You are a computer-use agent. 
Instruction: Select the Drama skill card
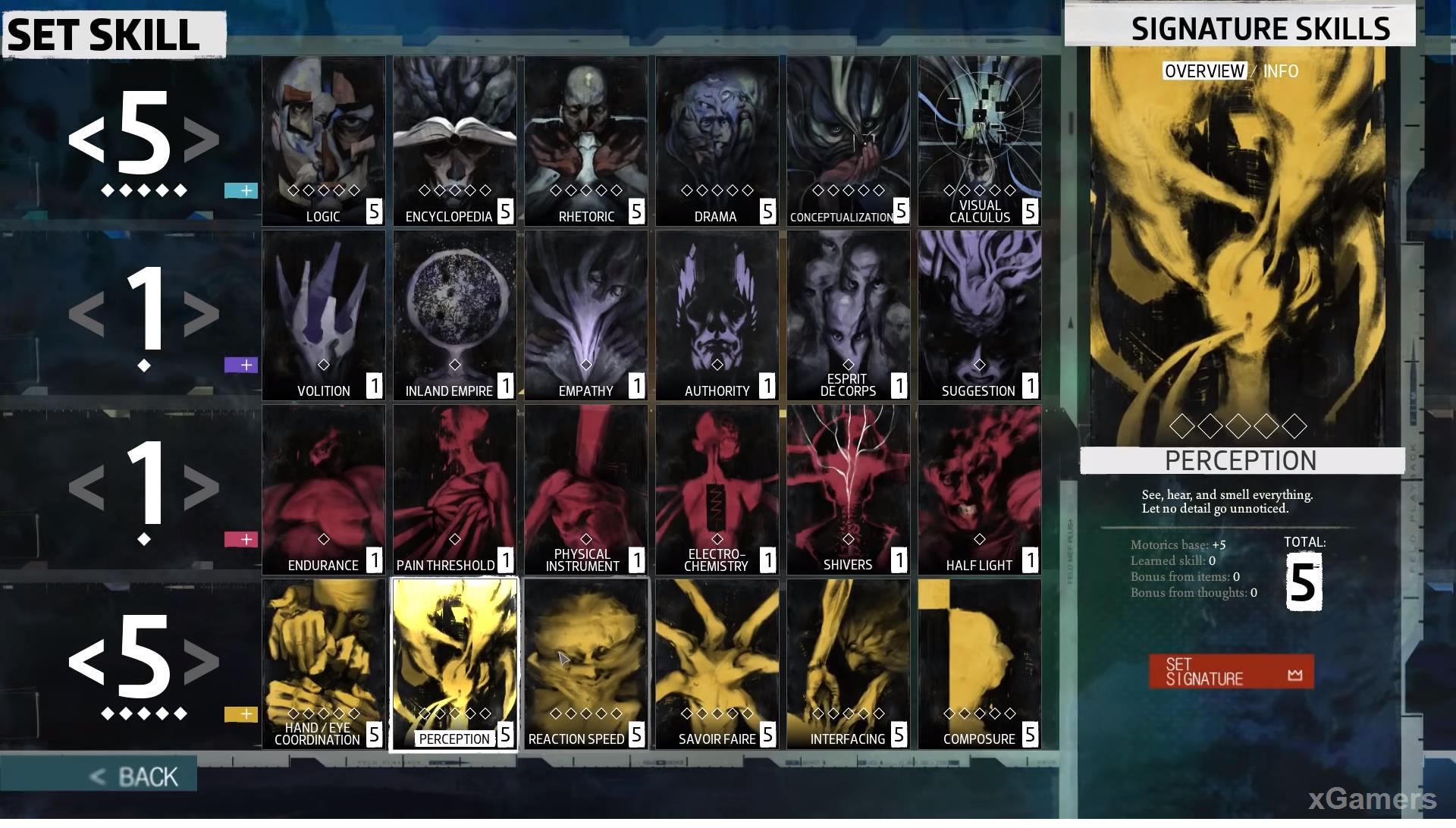pos(717,141)
